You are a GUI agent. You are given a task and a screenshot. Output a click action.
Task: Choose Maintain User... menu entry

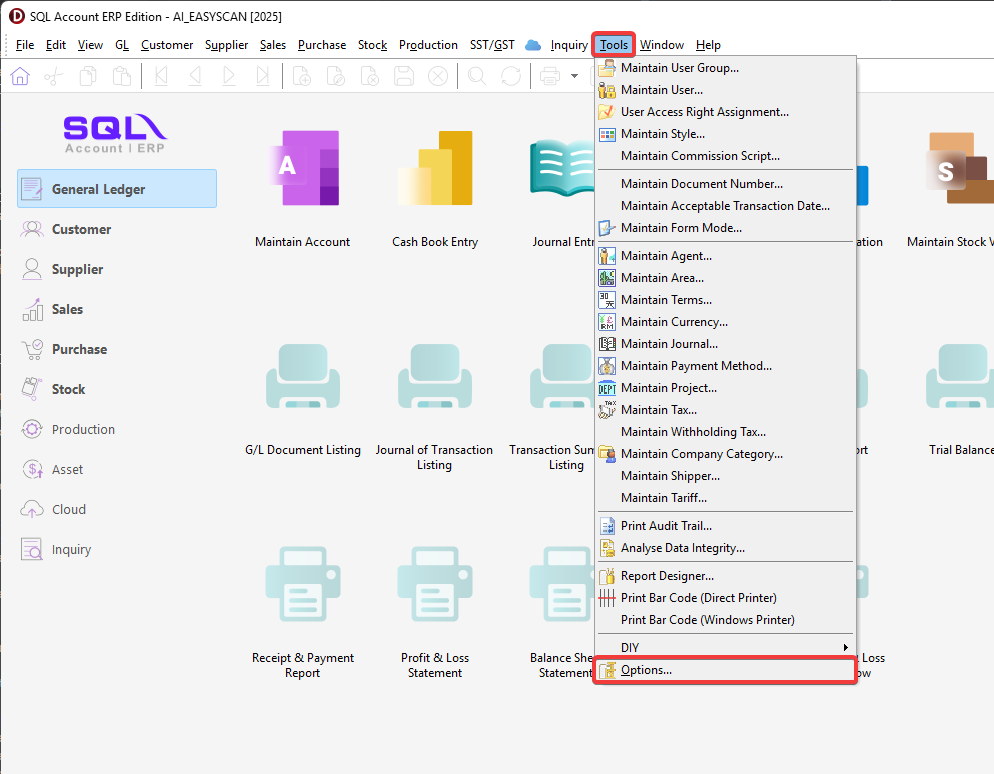pos(661,90)
